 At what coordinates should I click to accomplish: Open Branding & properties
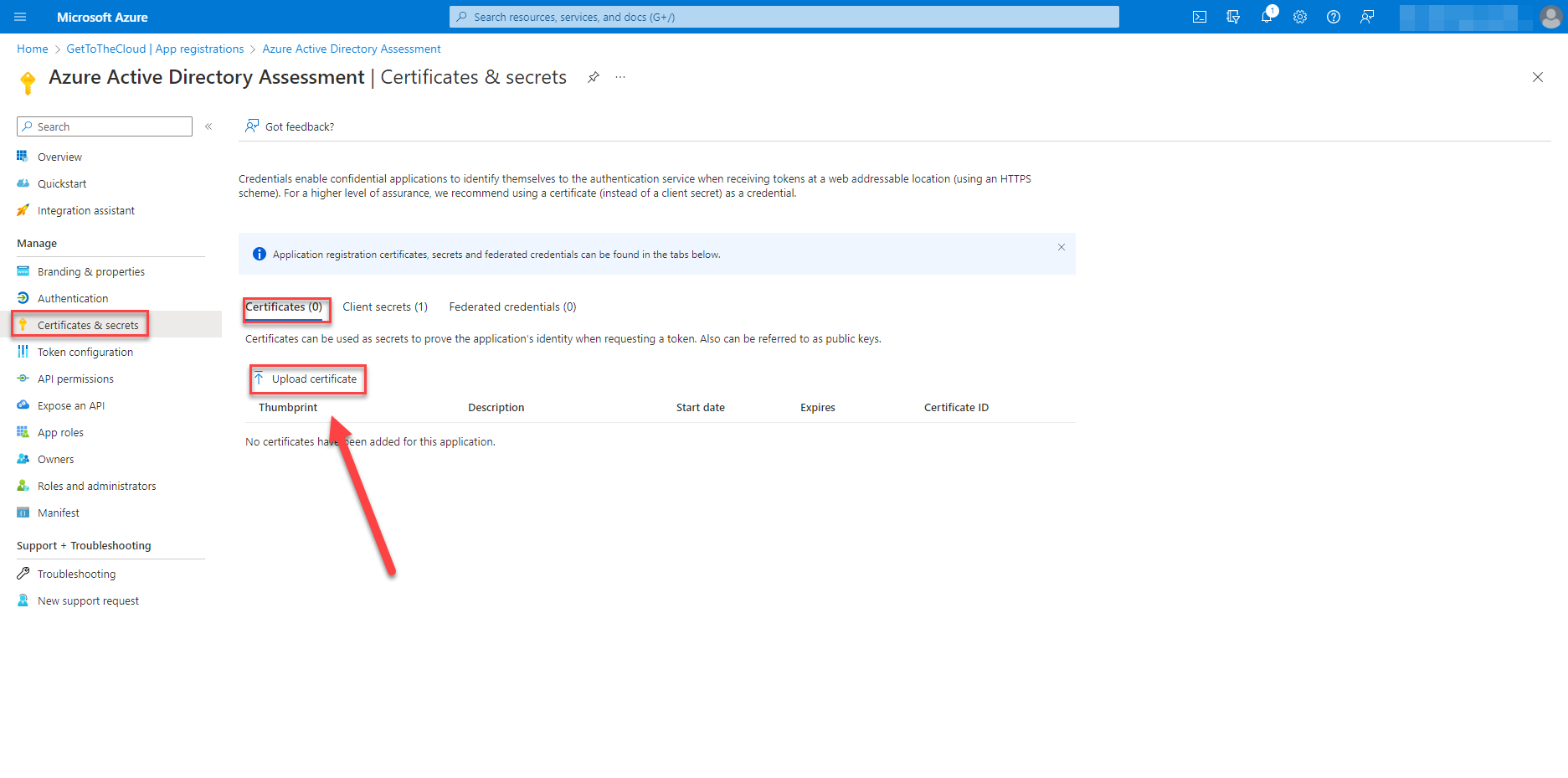[90, 271]
